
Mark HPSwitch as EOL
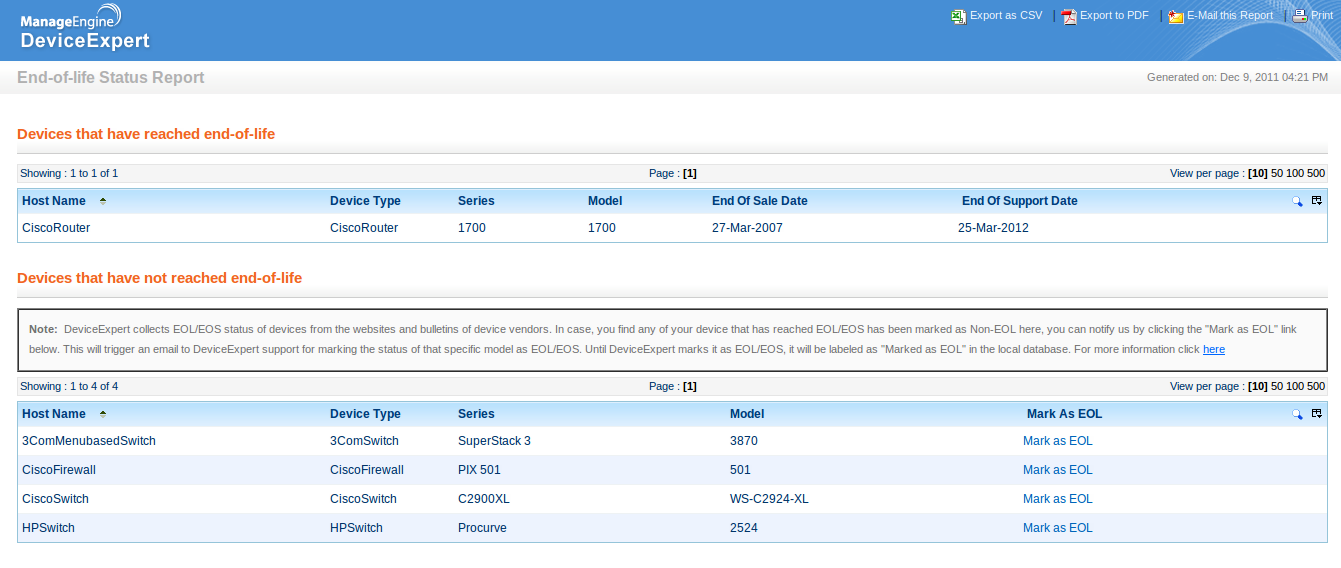point(1058,528)
